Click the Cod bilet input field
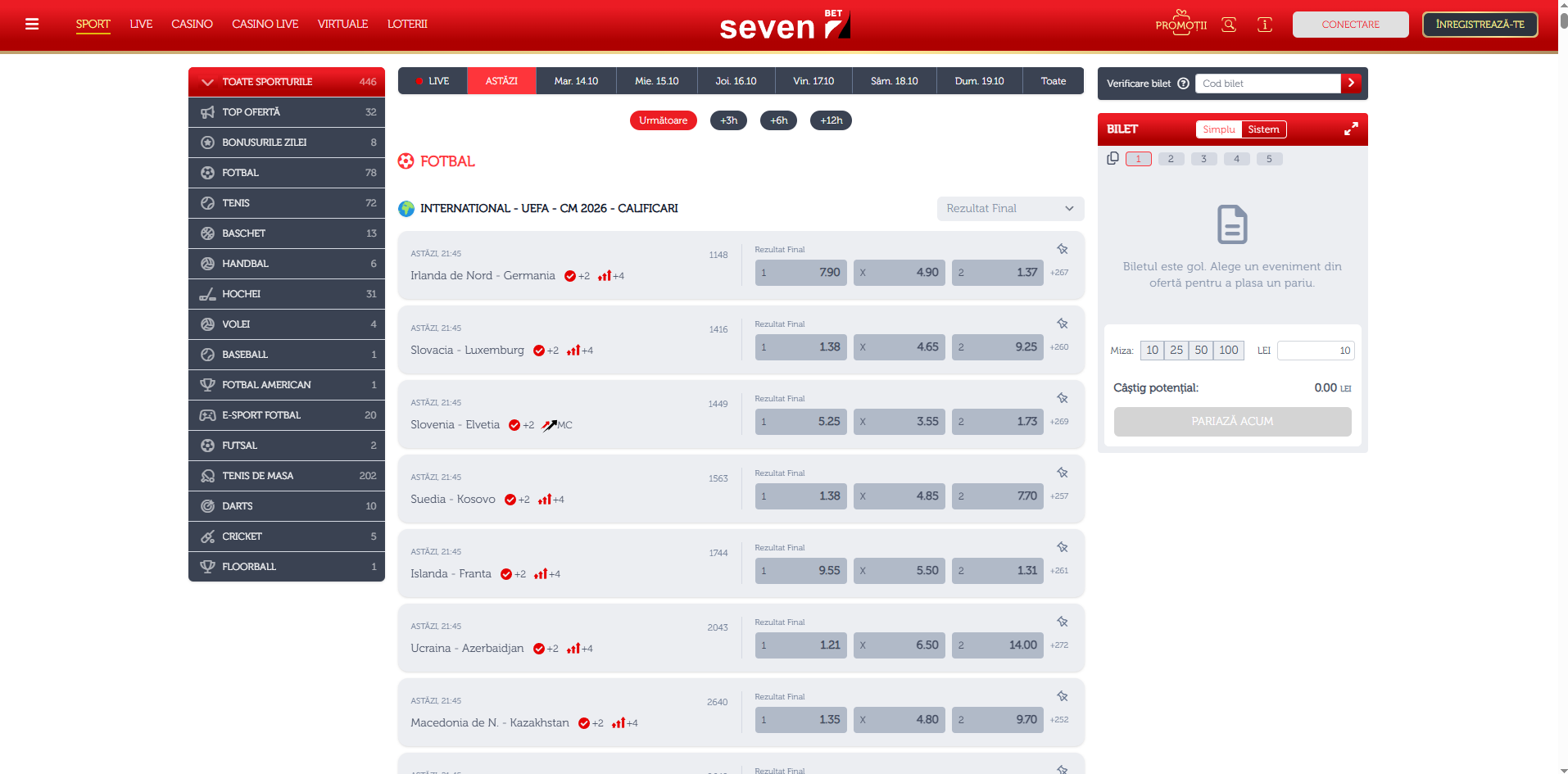 click(x=1267, y=84)
